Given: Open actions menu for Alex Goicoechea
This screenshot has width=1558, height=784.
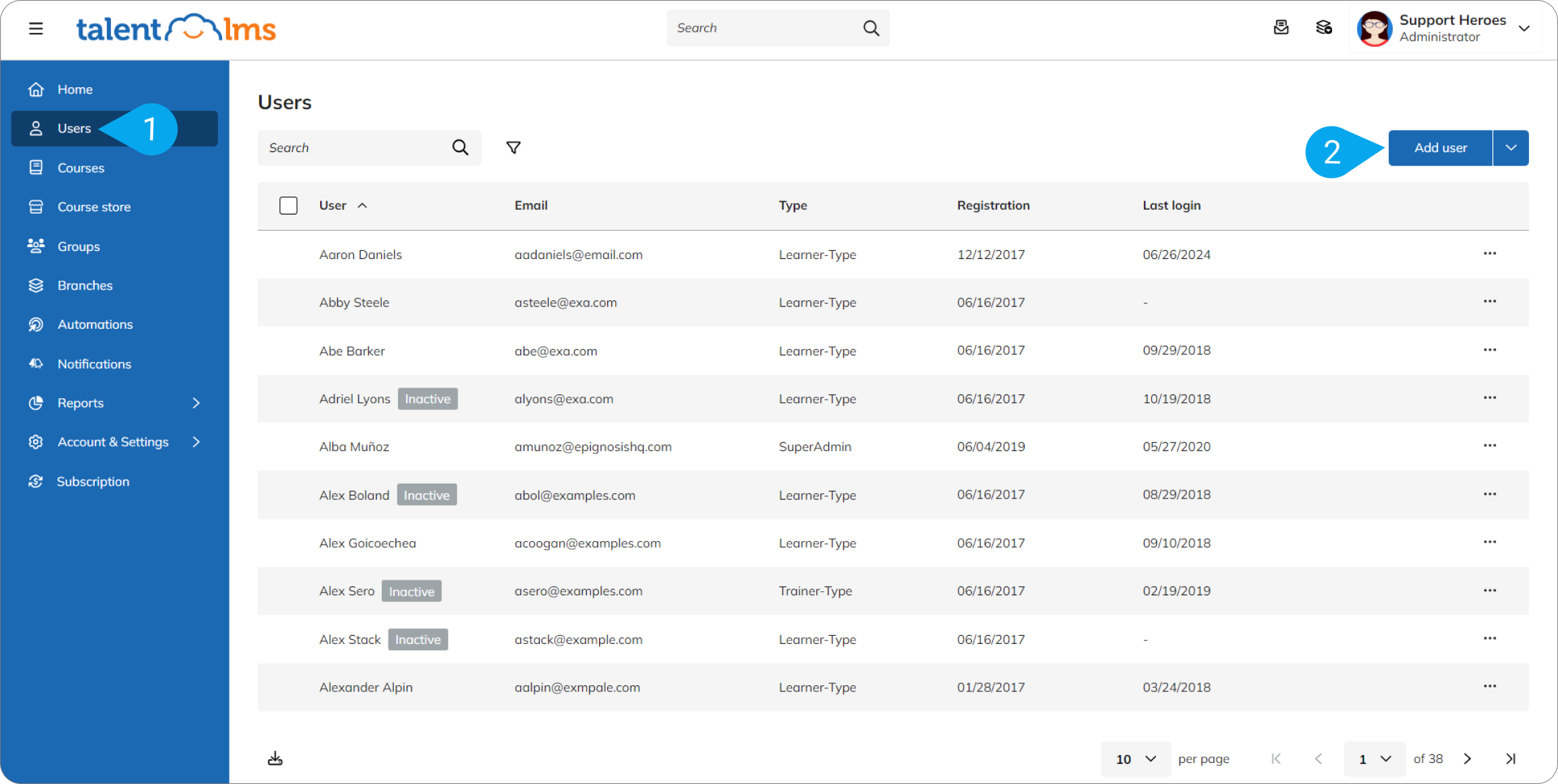Looking at the screenshot, I should tap(1490, 543).
